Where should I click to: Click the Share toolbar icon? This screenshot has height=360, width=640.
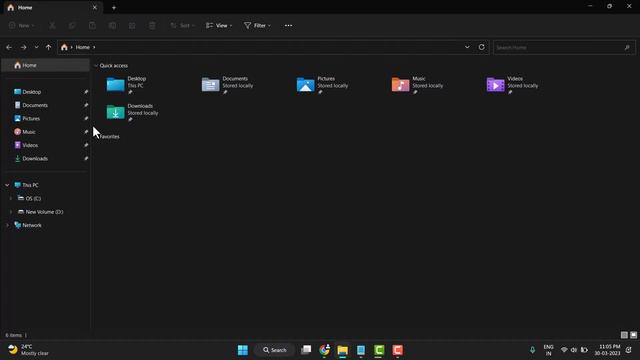[132, 25]
